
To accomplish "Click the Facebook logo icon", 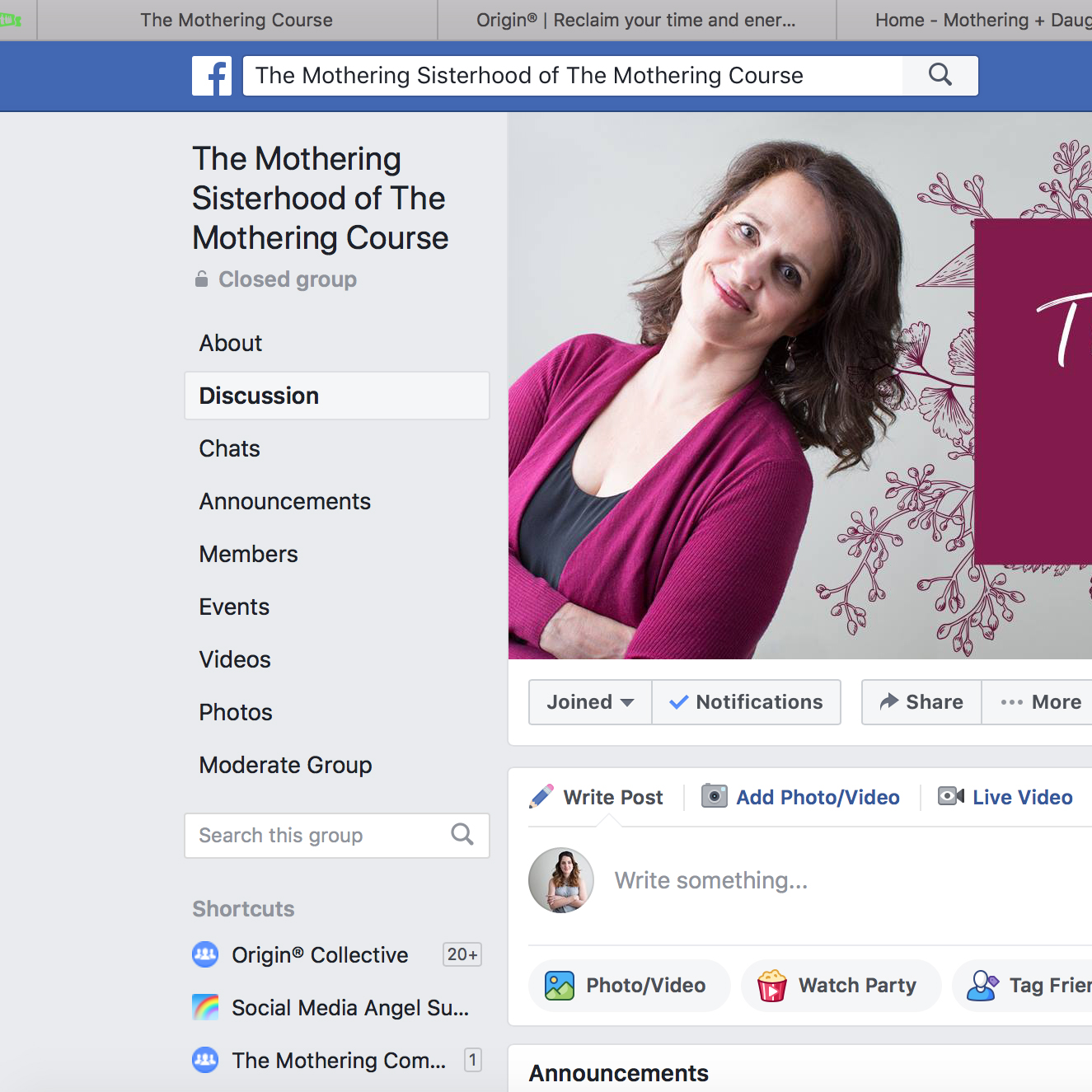I will point(212,76).
